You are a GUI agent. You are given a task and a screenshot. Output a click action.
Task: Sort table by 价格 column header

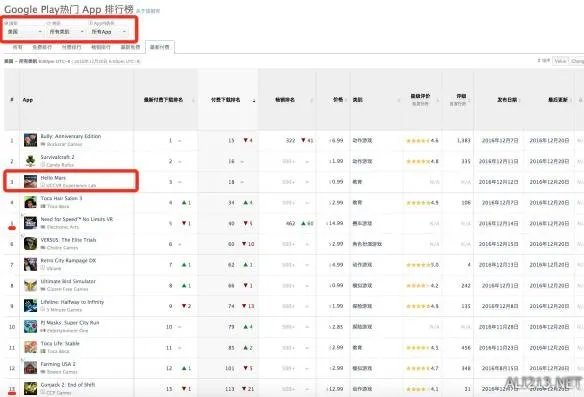(338, 100)
